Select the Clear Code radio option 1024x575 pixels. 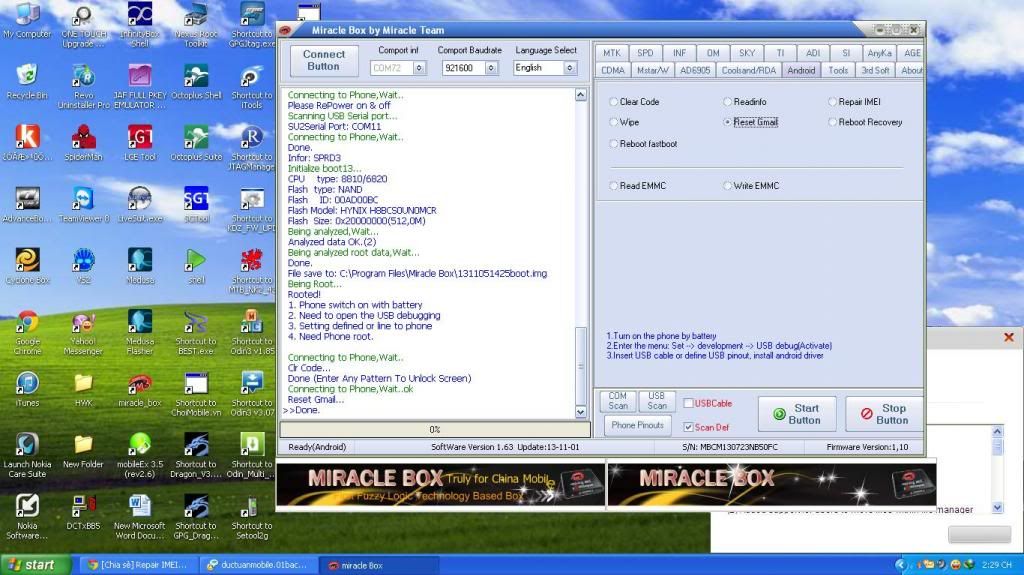tap(614, 102)
